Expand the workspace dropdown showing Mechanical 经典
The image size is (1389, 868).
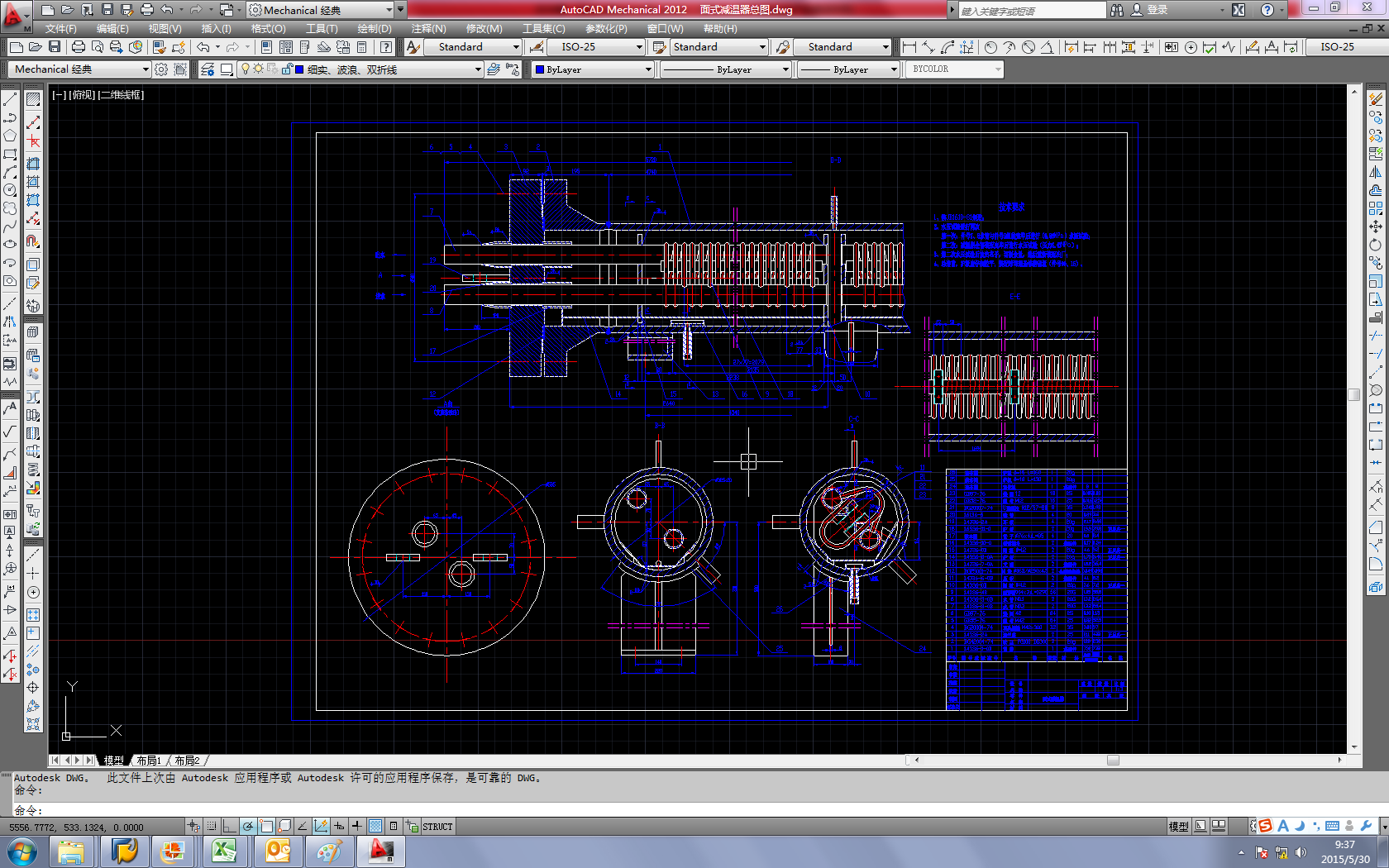pyautogui.click(x=146, y=69)
